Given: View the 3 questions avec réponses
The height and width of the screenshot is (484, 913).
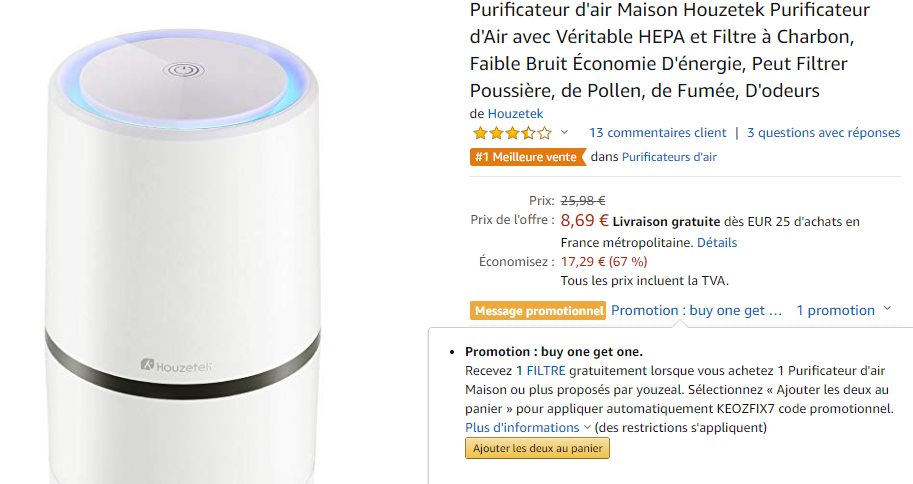Looking at the screenshot, I should [823, 132].
